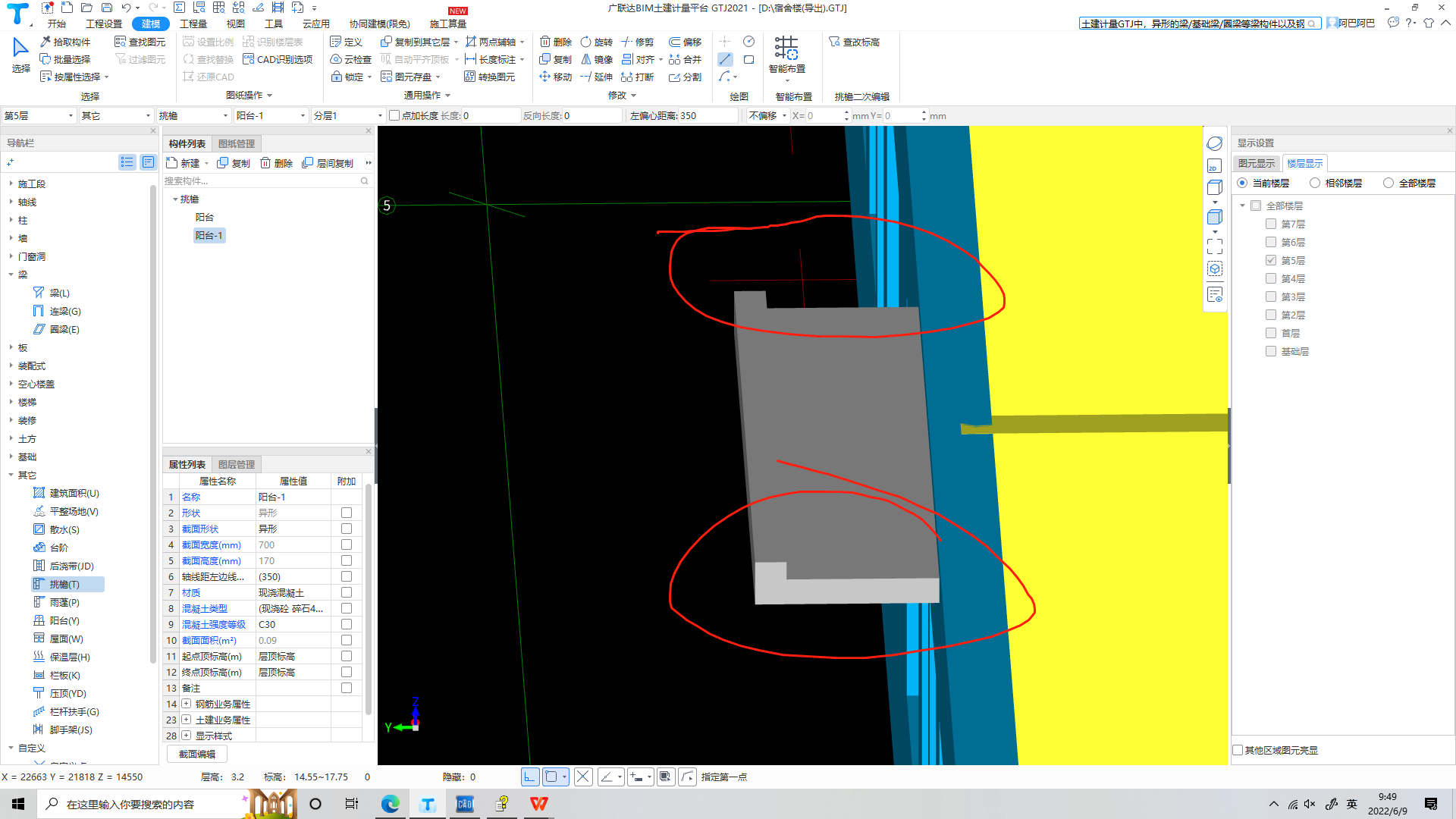This screenshot has width=1456, height=819.
Task: Click 新建 in component list
Action: click(x=184, y=163)
